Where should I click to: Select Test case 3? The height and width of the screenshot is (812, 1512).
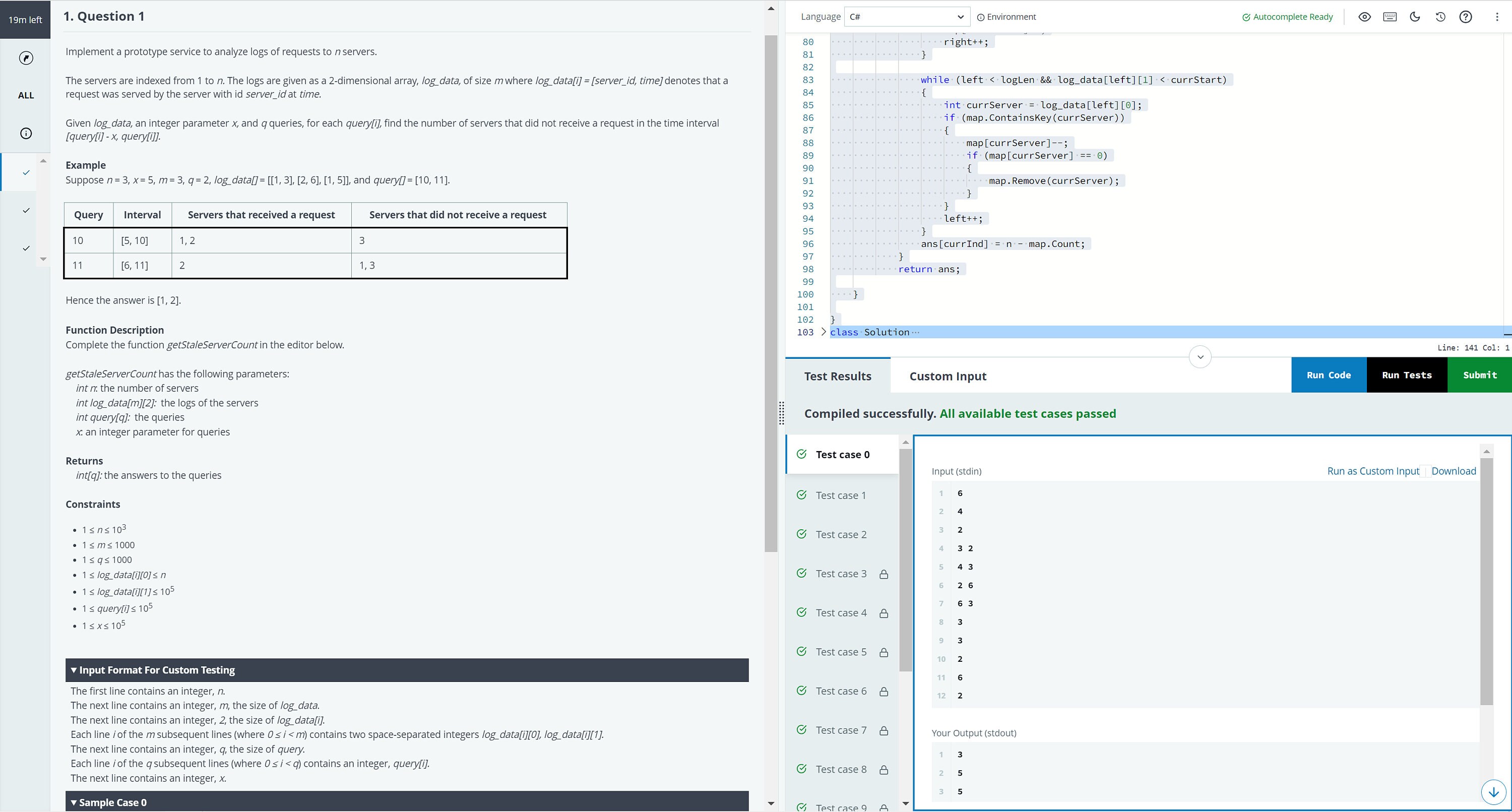[842, 574]
